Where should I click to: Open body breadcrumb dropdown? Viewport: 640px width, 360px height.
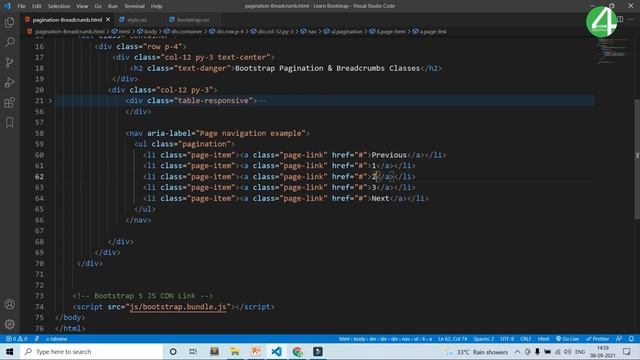147,31
